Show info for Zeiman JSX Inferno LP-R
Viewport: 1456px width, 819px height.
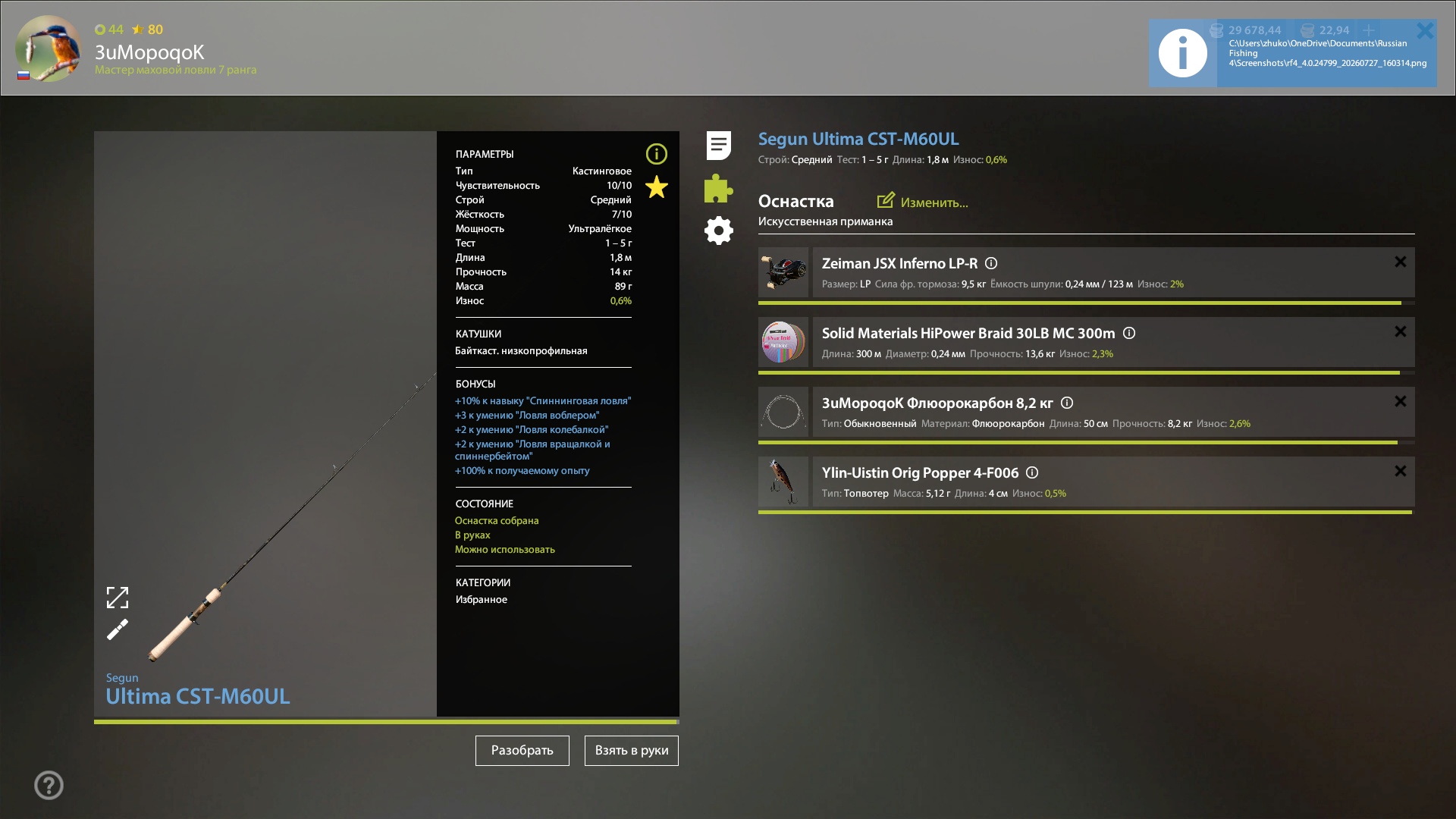991,263
